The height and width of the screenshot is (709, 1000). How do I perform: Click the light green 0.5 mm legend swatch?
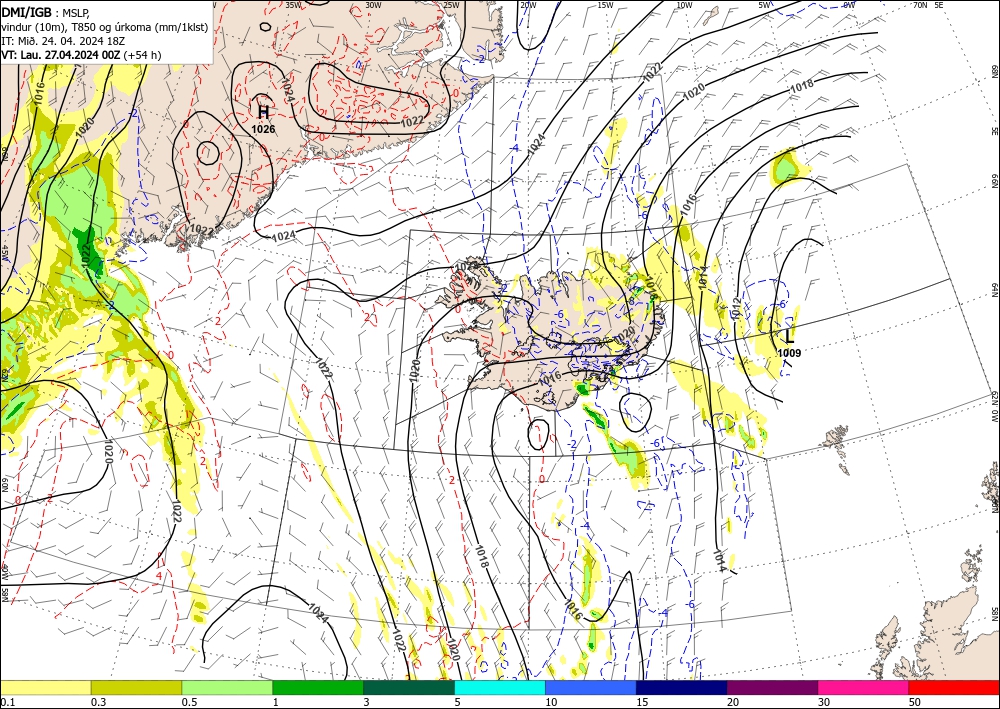(x=227, y=687)
